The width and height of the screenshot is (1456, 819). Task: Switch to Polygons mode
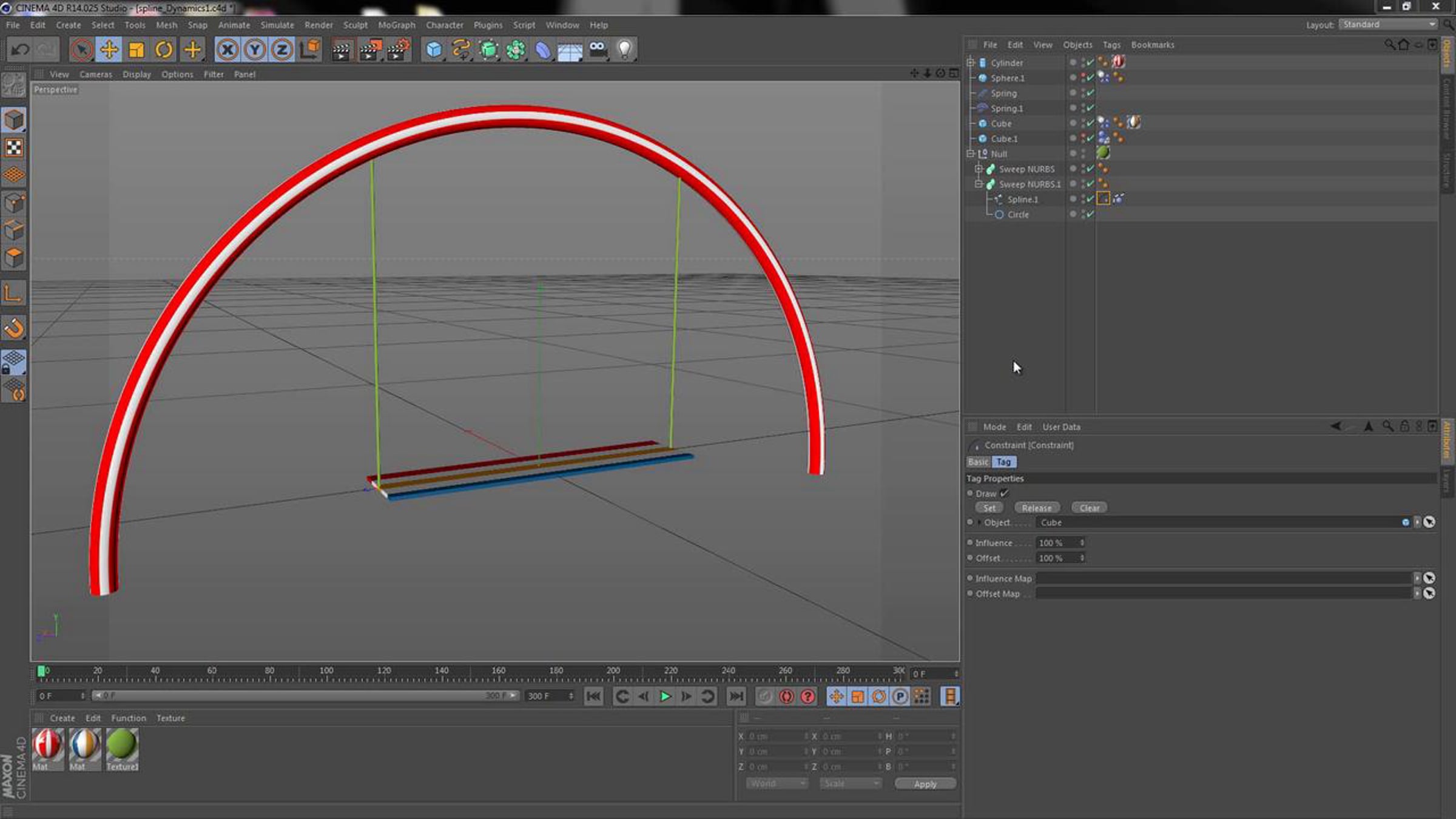coord(14,258)
